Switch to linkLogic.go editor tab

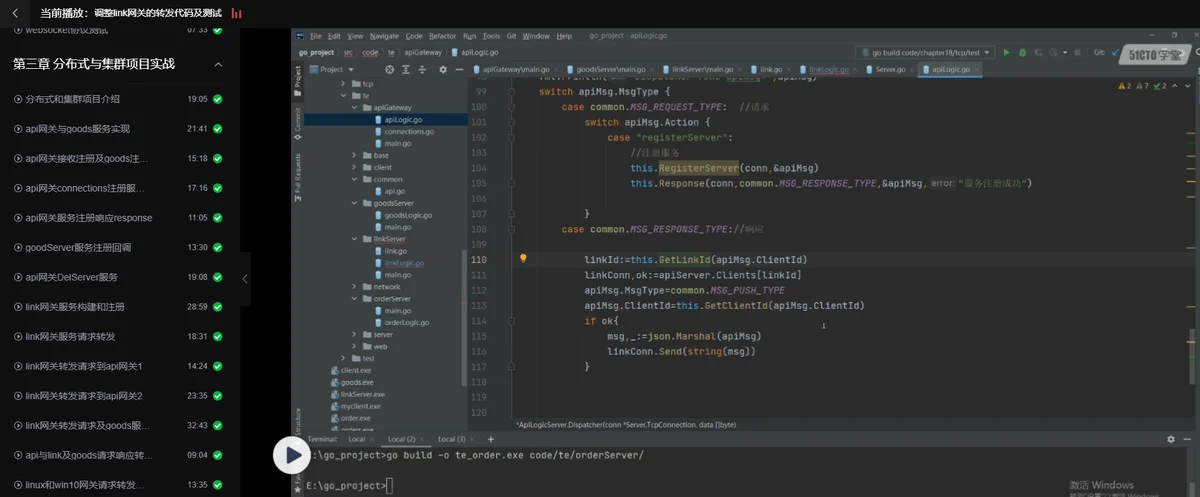tap(827, 70)
